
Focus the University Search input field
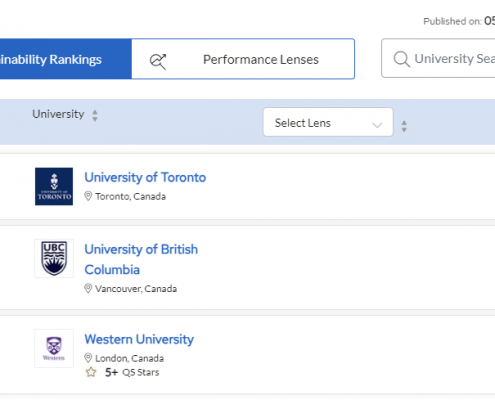tap(438, 58)
